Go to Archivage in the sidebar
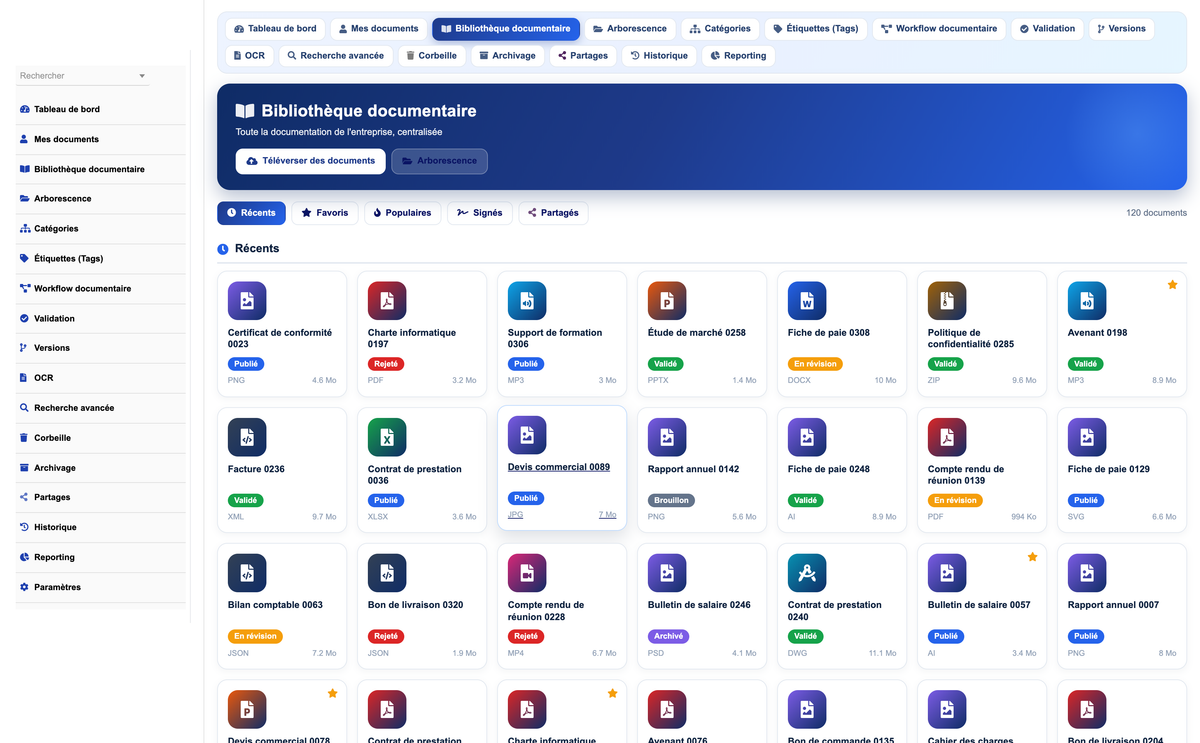 (x=102, y=468)
